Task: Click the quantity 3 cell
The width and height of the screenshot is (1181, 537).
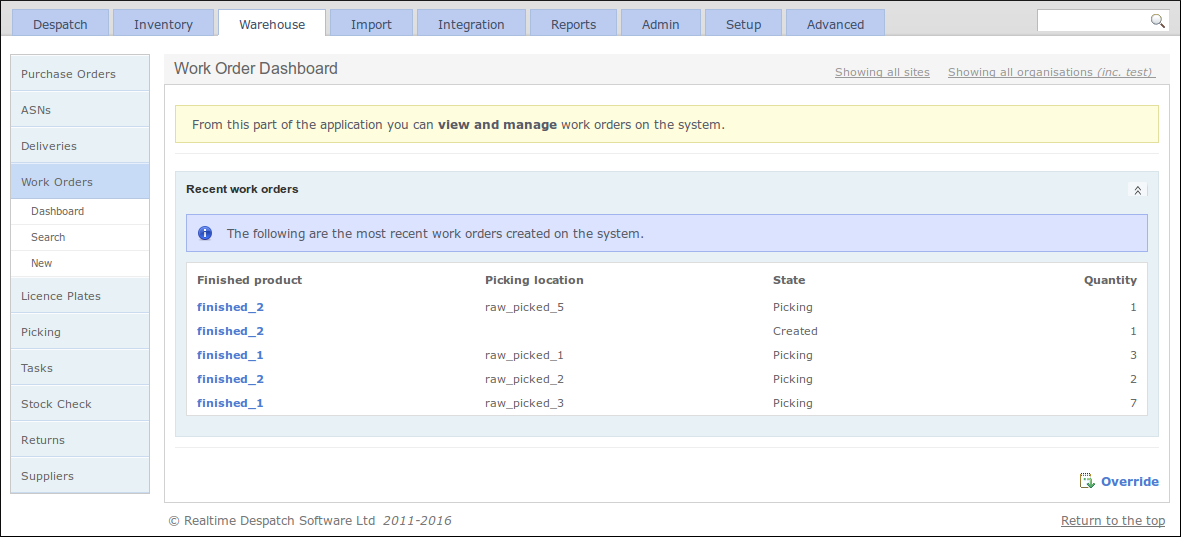Action: pyautogui.click(x=1133, y=355)
